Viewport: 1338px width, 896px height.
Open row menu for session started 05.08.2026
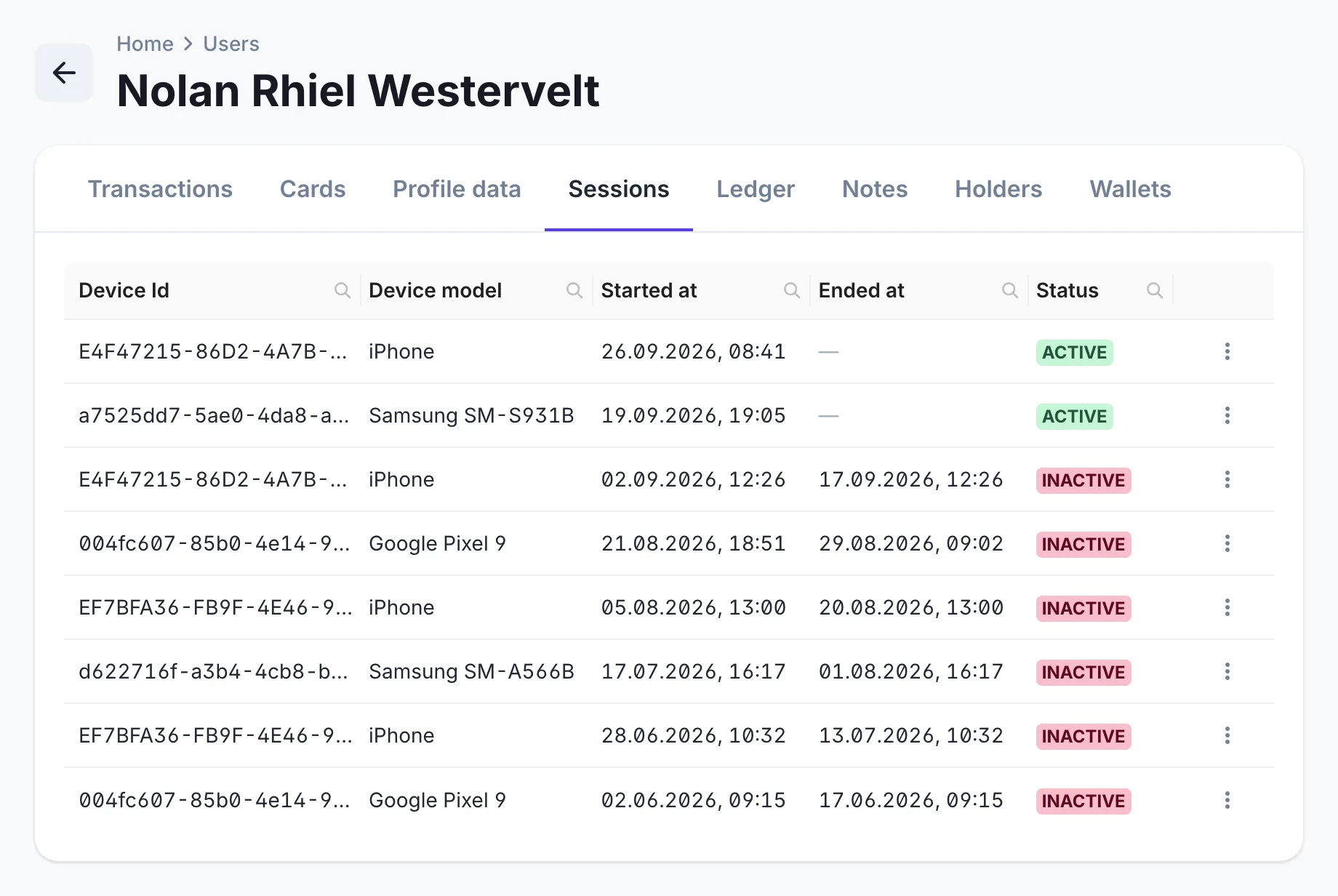pyautogui.click(x=1227, y=607)
